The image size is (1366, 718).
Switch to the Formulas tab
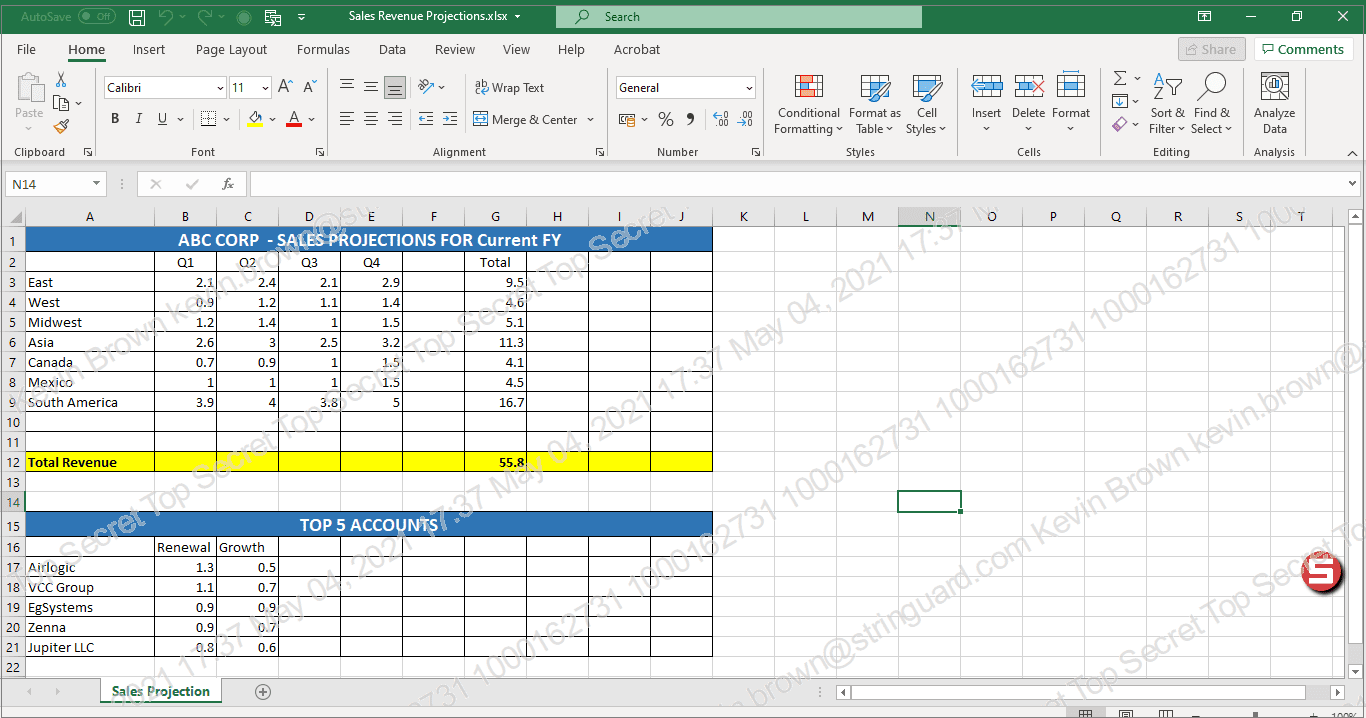pyautogui.click(x=323, y=50)
